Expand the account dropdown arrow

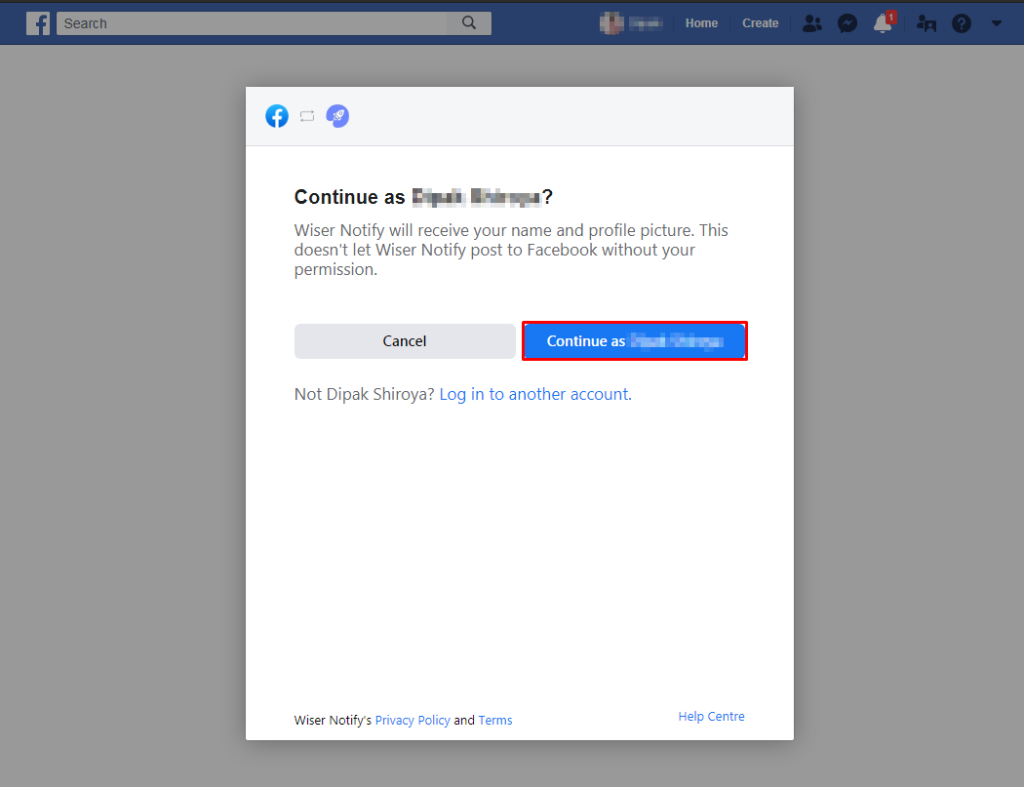tap(997, 24)
